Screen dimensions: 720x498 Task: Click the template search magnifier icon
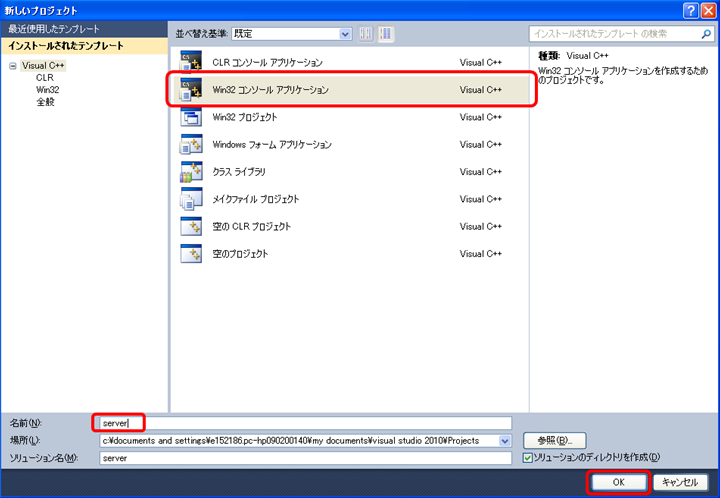(706, 34)
